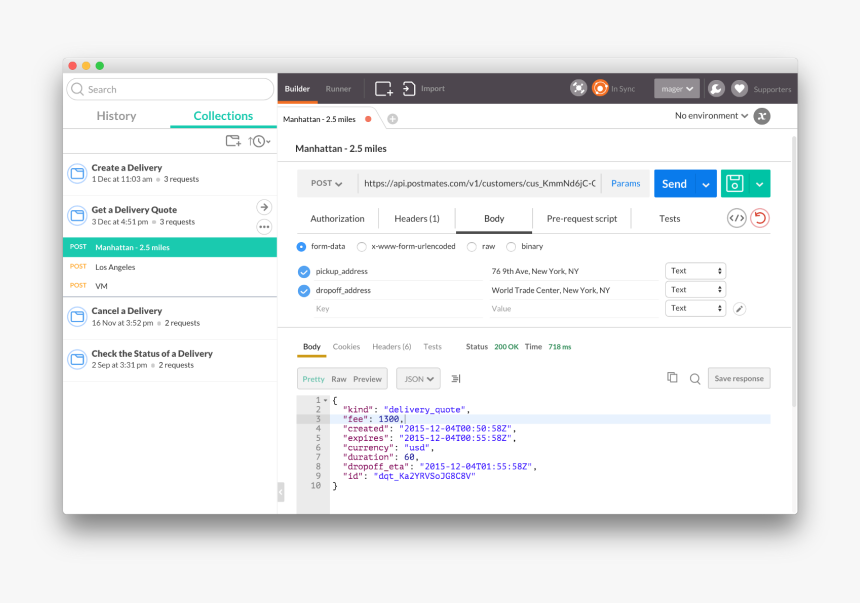Click the red reset request icon

(x=760, y=218)
